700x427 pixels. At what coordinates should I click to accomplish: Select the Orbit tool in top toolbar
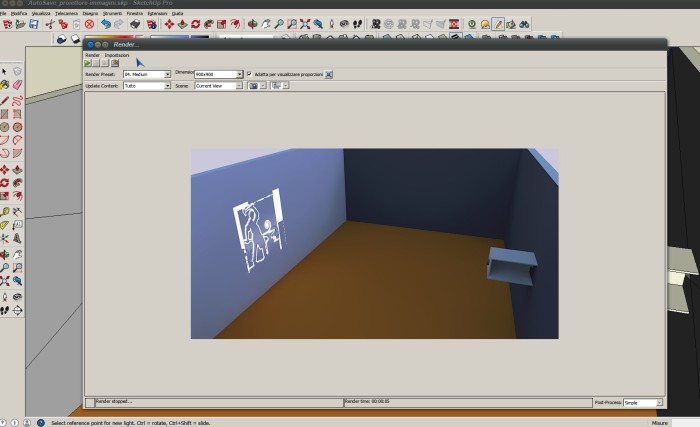click(252, 24)
